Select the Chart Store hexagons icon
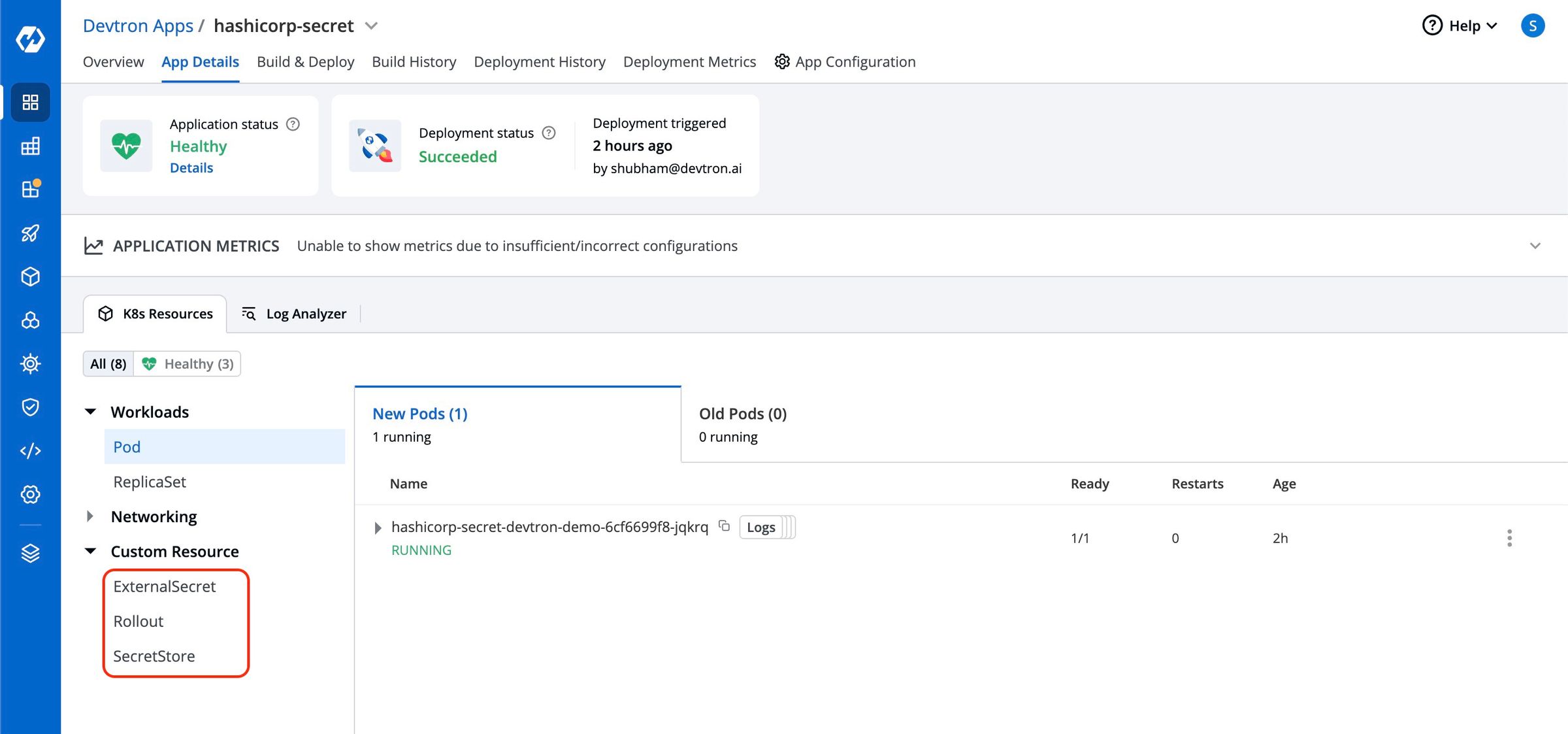1568x734 pixels. (x=30, y=320)
